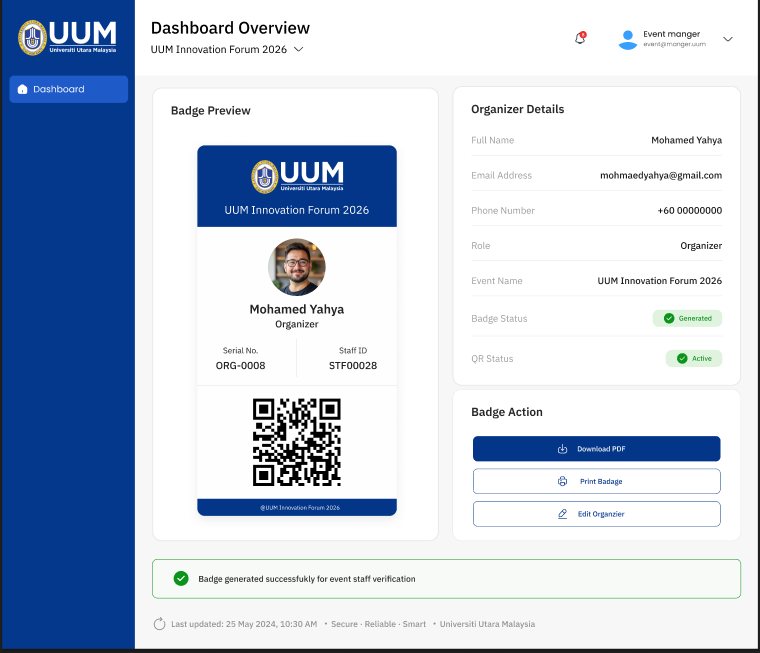
Task: Click the green check icon in Generated status
Action: (x=669, y=319)
